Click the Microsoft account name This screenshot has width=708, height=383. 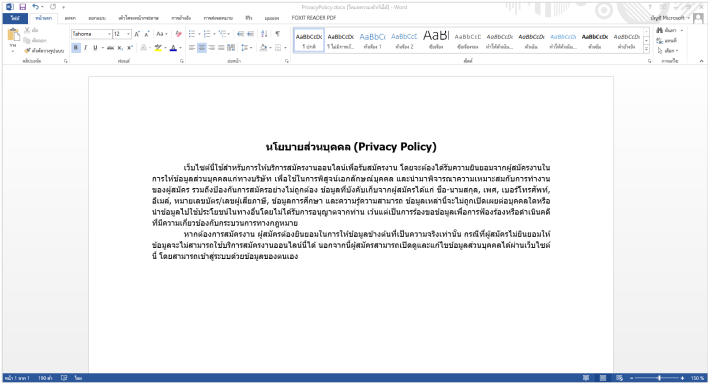coord(668,18)
